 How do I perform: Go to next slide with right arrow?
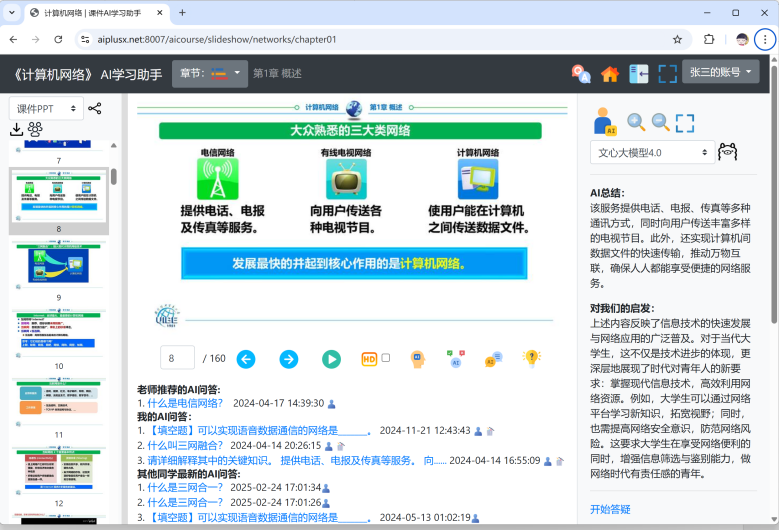pos(288,359)
